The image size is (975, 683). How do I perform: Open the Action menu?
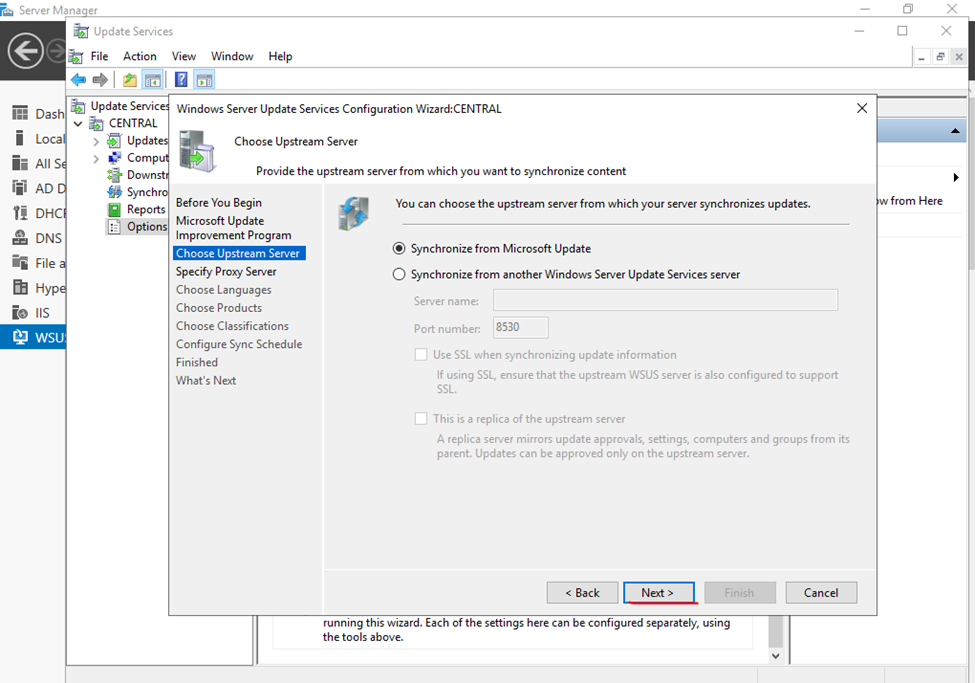(140, 56)
